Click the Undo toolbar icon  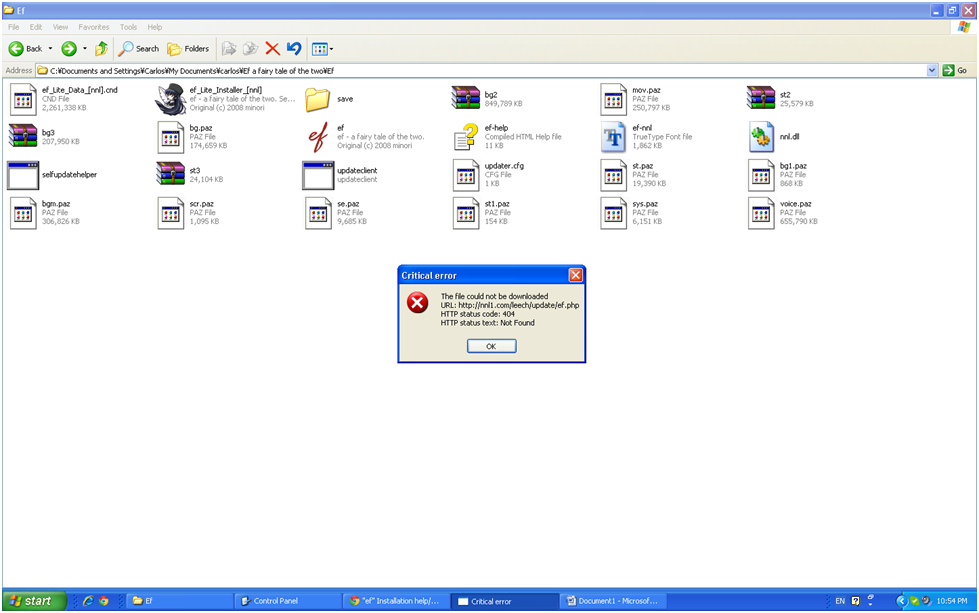[x=294, y=48]
